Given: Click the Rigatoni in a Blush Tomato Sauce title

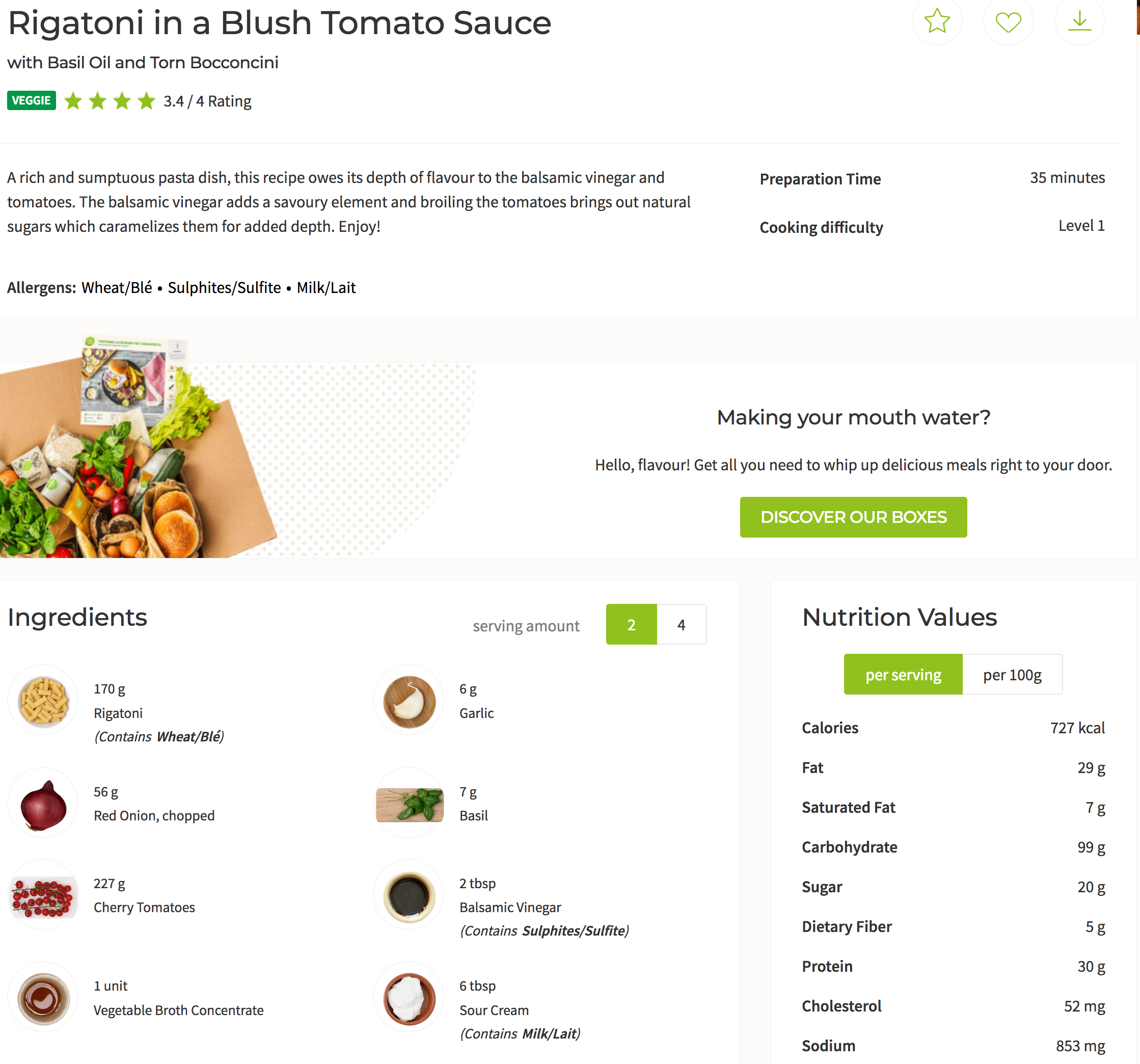Looking at the screenshot, I should (279, 23).
